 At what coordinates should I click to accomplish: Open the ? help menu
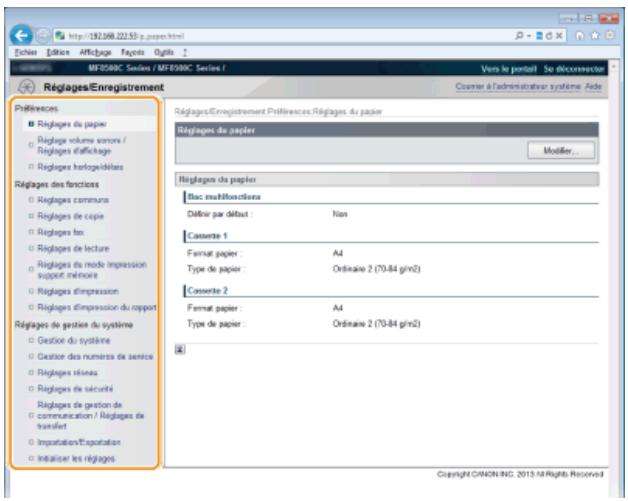185,52
